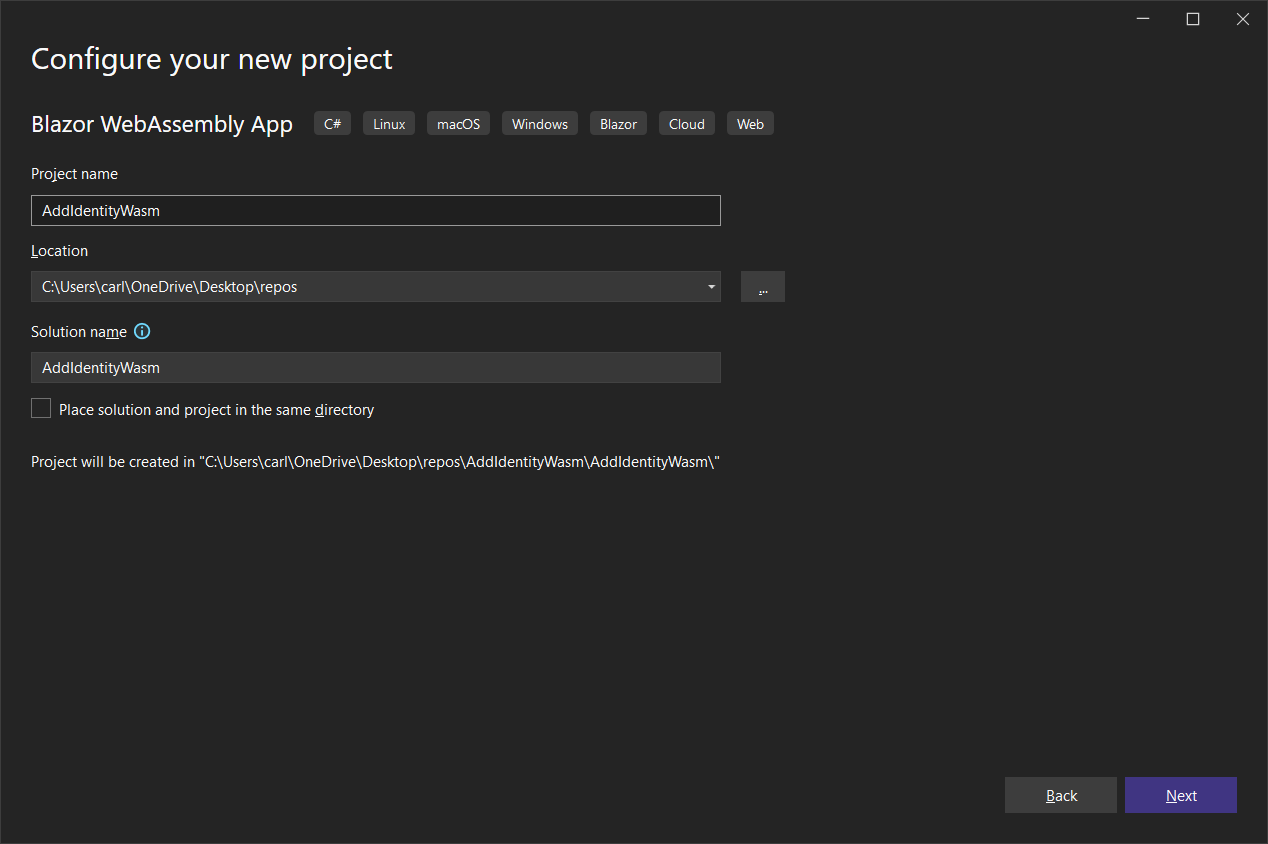Click the Blazor tag
Screen dimensions: 1268x844
tap(618, 124)
